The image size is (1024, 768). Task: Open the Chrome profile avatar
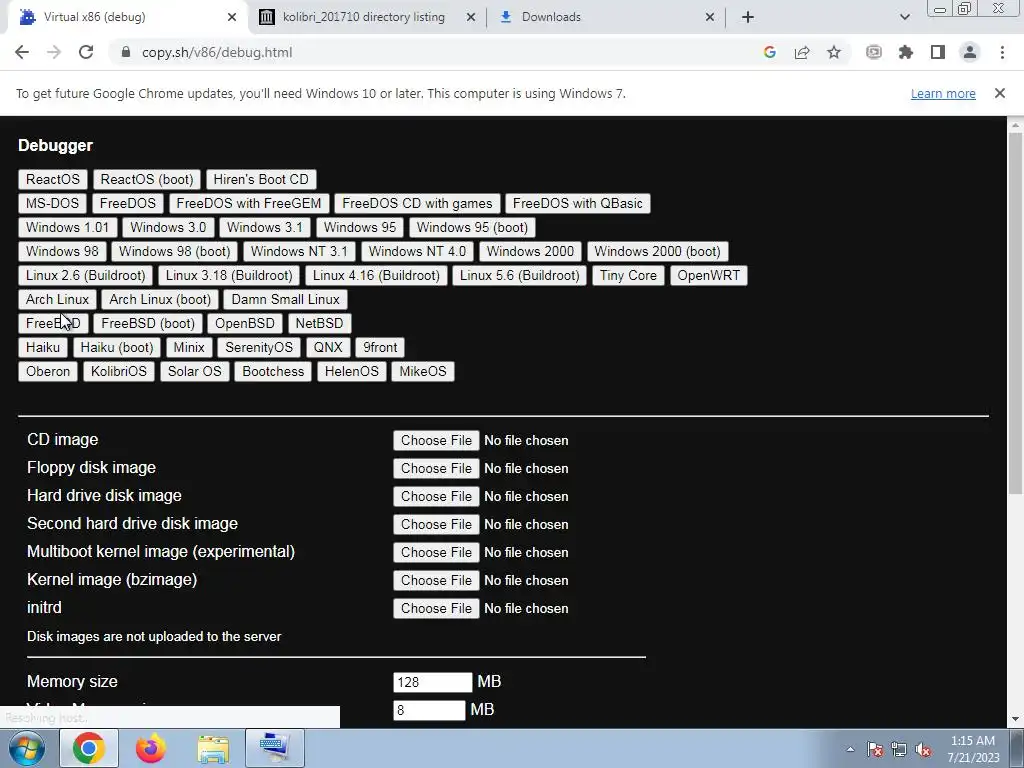coord(970,52)
